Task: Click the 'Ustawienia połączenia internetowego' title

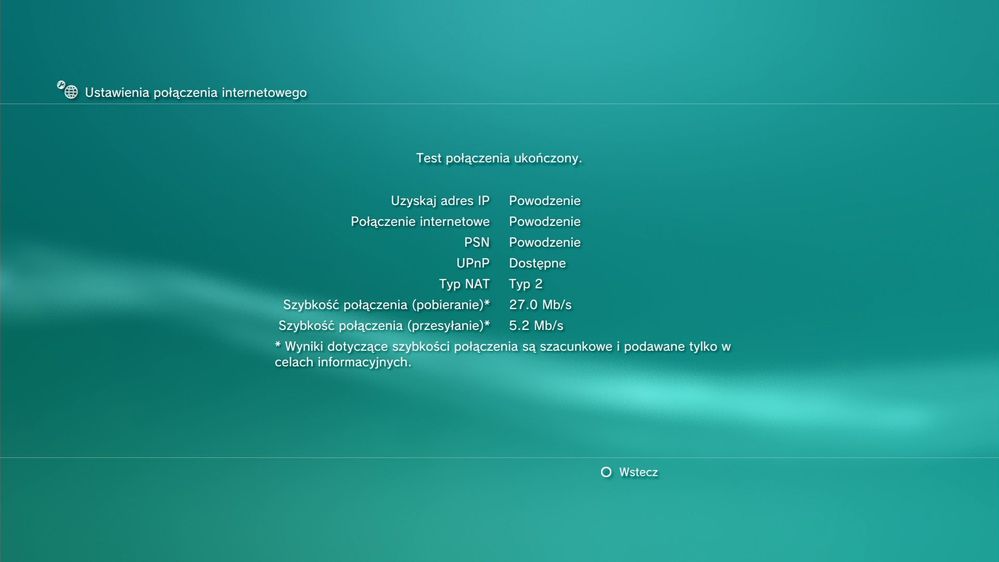Action: [196, 93]
